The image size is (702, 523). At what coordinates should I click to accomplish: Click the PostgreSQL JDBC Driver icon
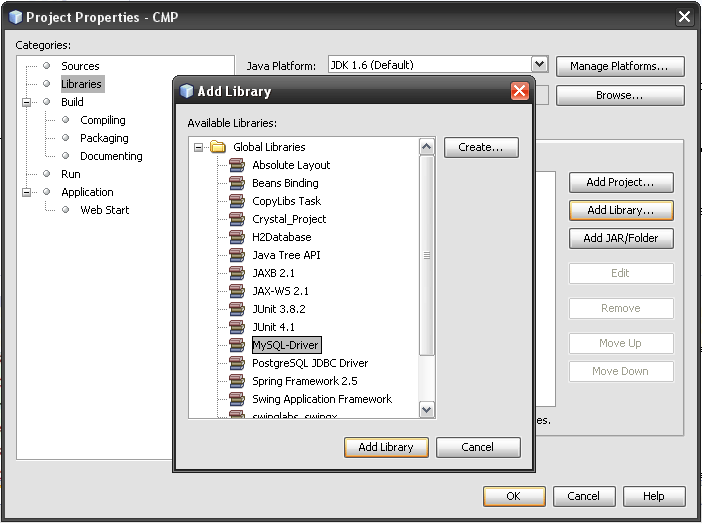point(237,363)
